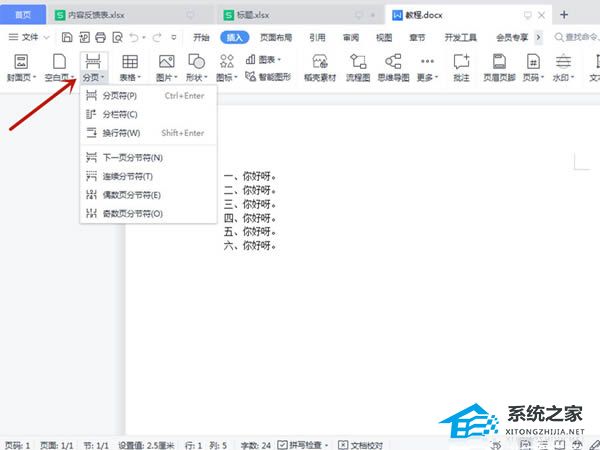
Task: Switch to the 章节 ribbon tab
Action: pos(417,38)
